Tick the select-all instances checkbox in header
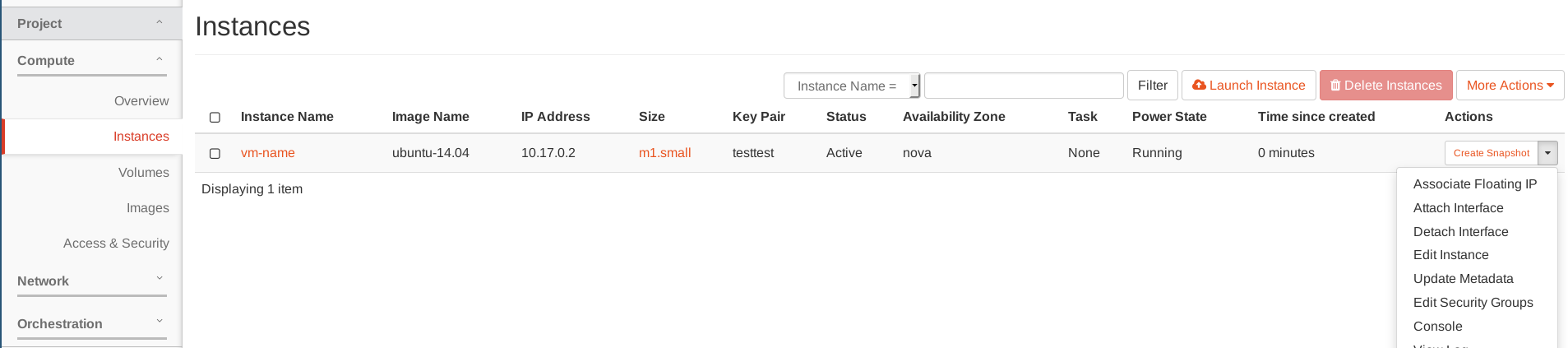 (x=215, y=118)
